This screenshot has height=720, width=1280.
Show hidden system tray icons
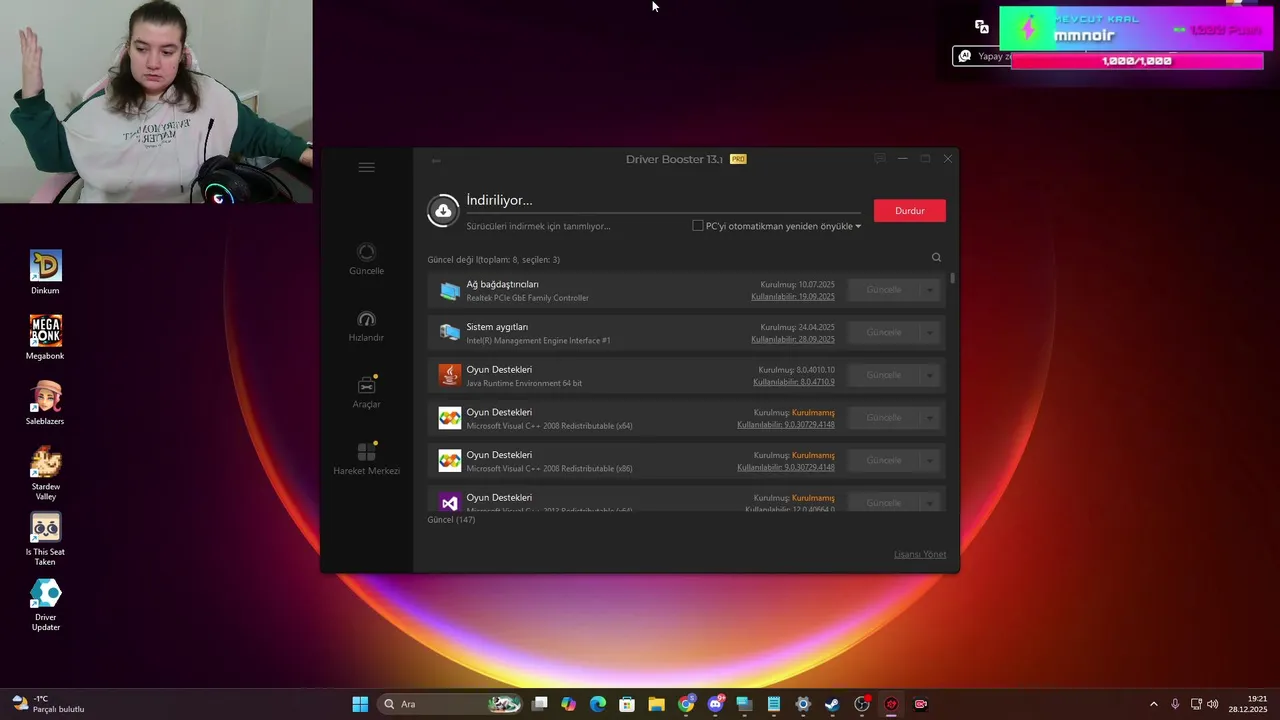pos(1153,704)
